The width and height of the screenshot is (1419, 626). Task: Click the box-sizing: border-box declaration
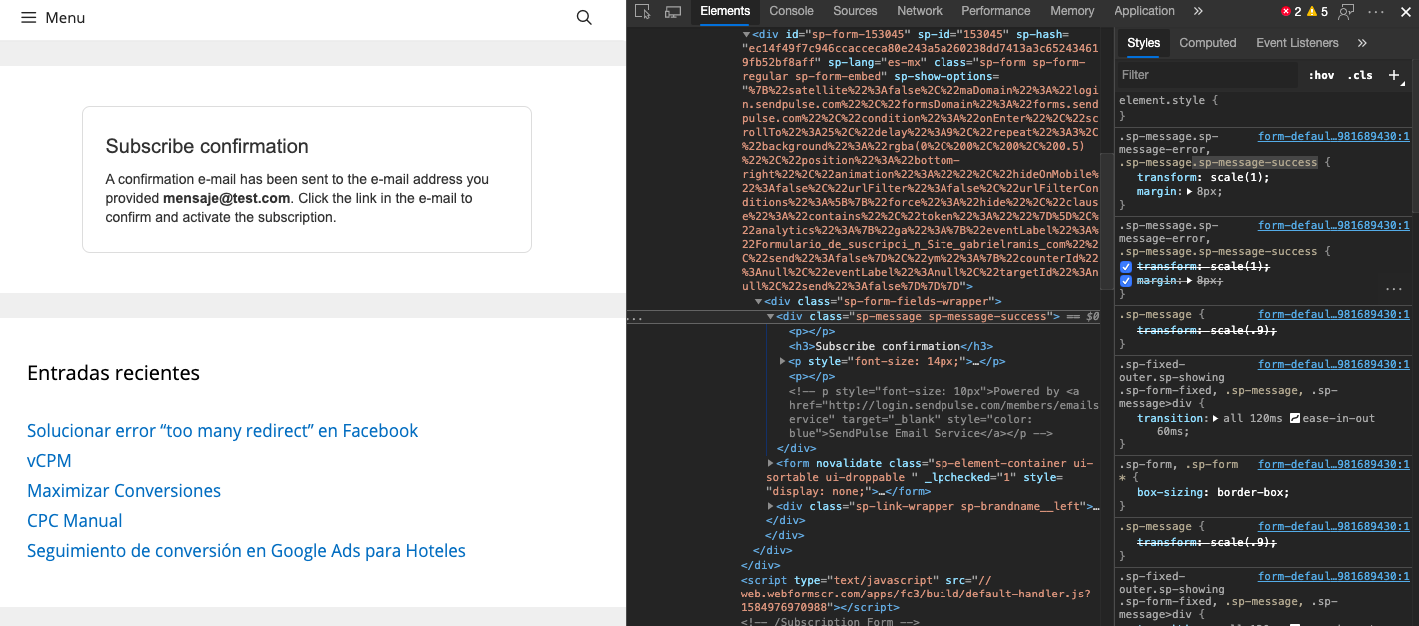click(1213, 492)
